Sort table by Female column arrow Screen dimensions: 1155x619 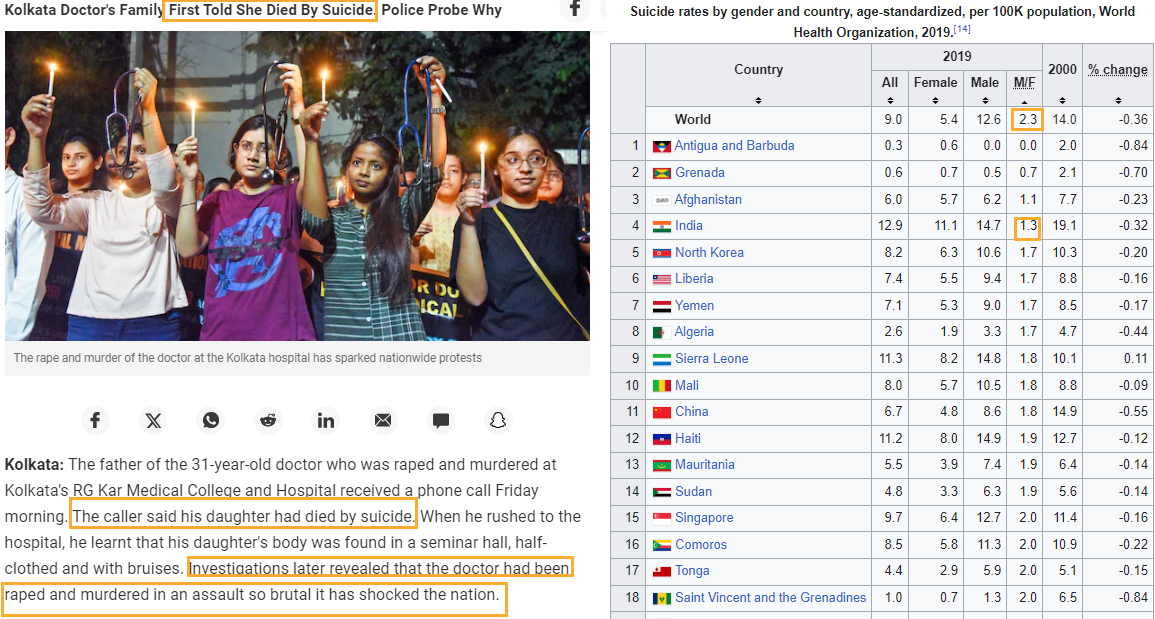coord(935,100)
